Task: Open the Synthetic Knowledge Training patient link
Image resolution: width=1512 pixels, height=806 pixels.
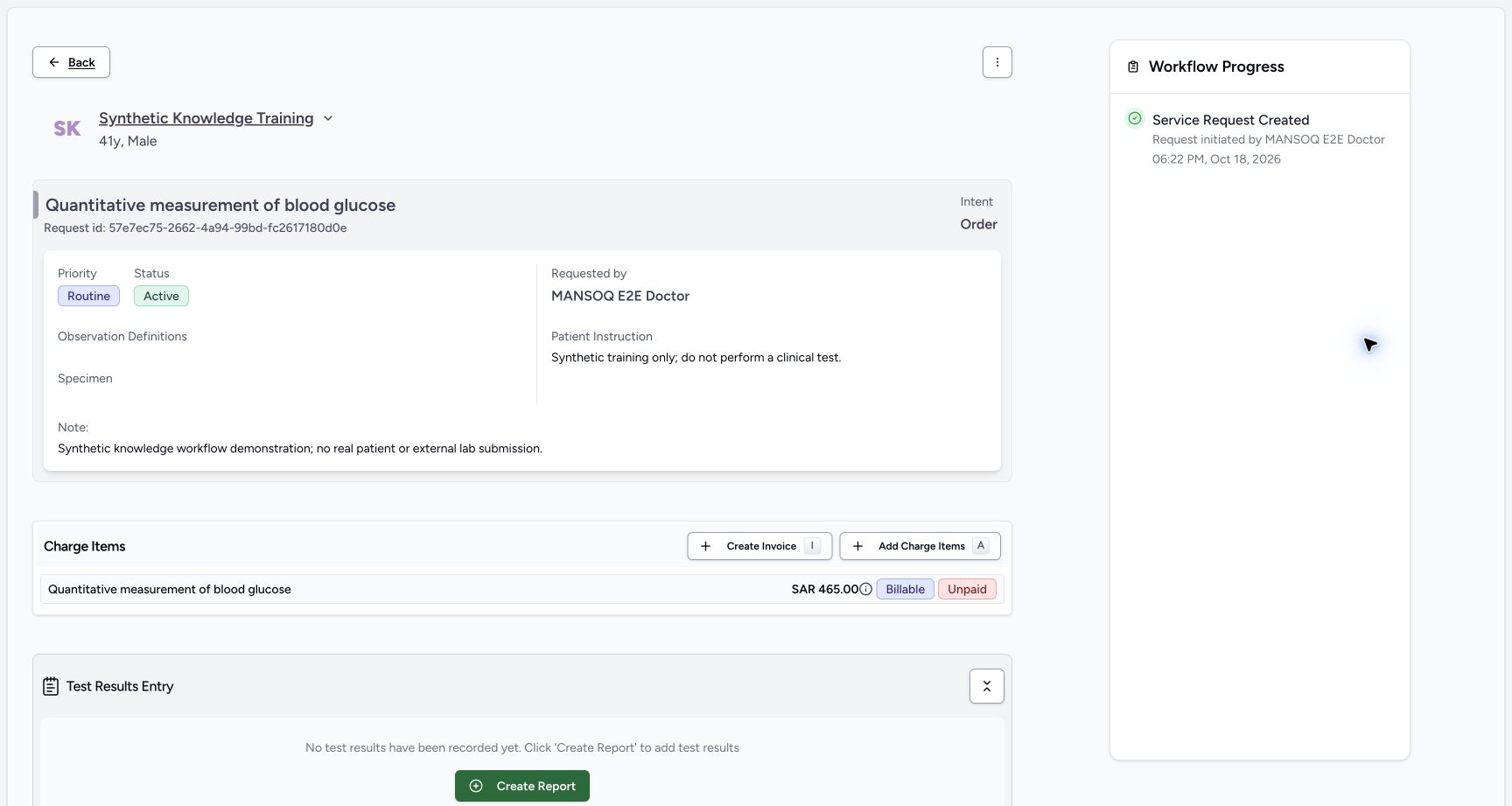Action: tap(206, 118)
